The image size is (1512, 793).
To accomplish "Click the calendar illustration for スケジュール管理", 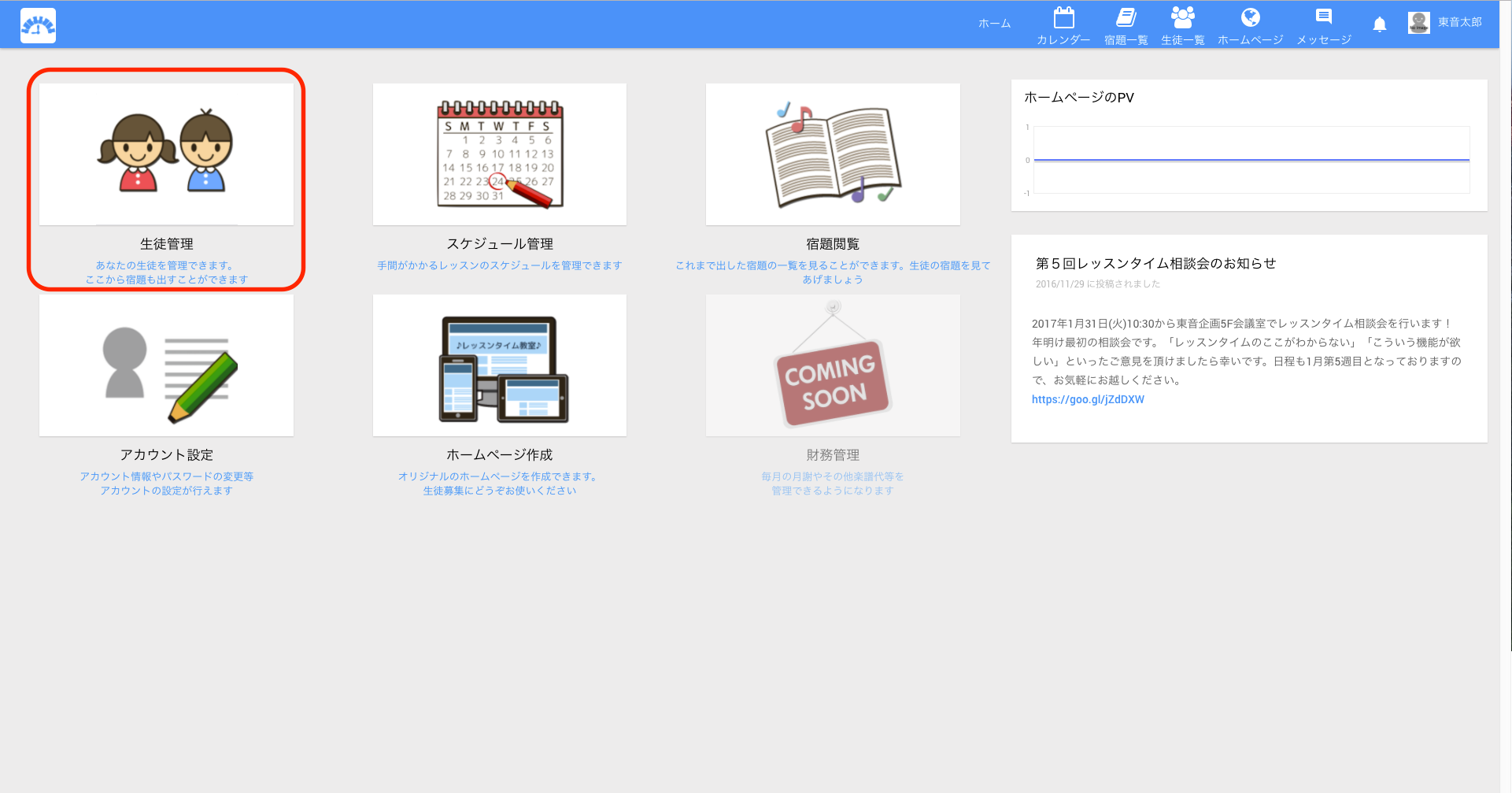I will 500,154.
